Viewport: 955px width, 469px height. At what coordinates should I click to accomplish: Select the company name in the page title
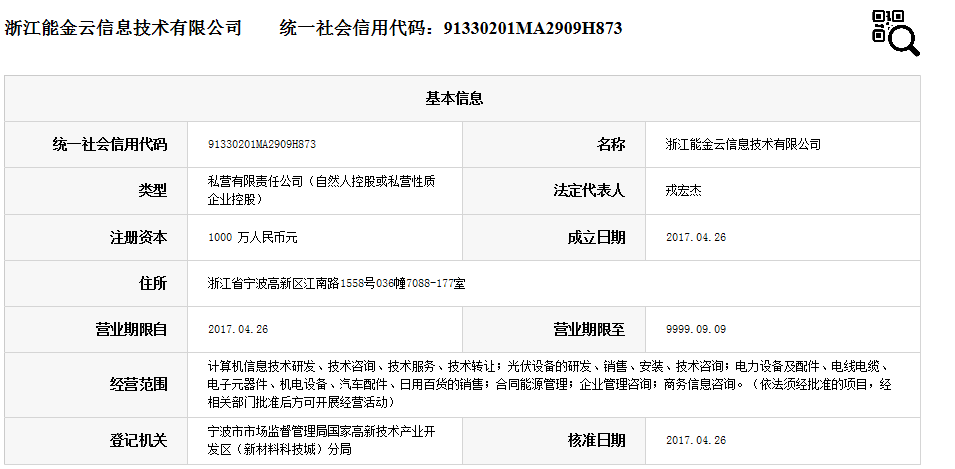(x=123, y=28)
